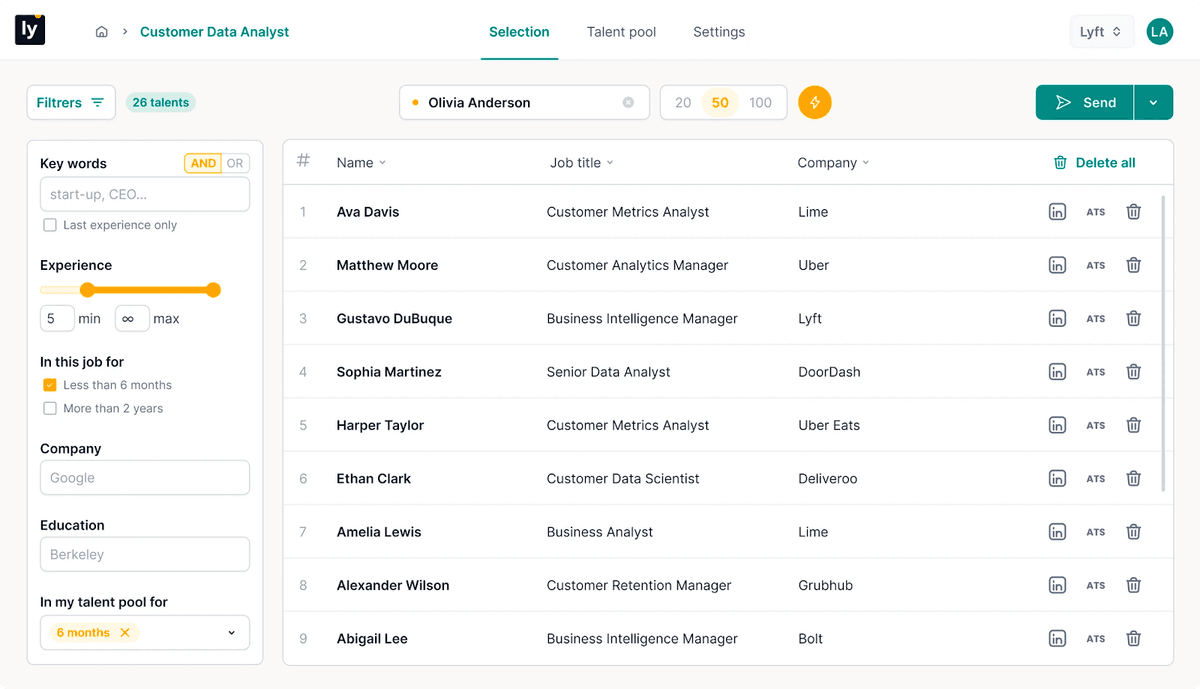Image resolution: width=1200 pixels, height=689 pixels.
Task: Open the talent pool duration dropdown
Action: tap(232, 632)
